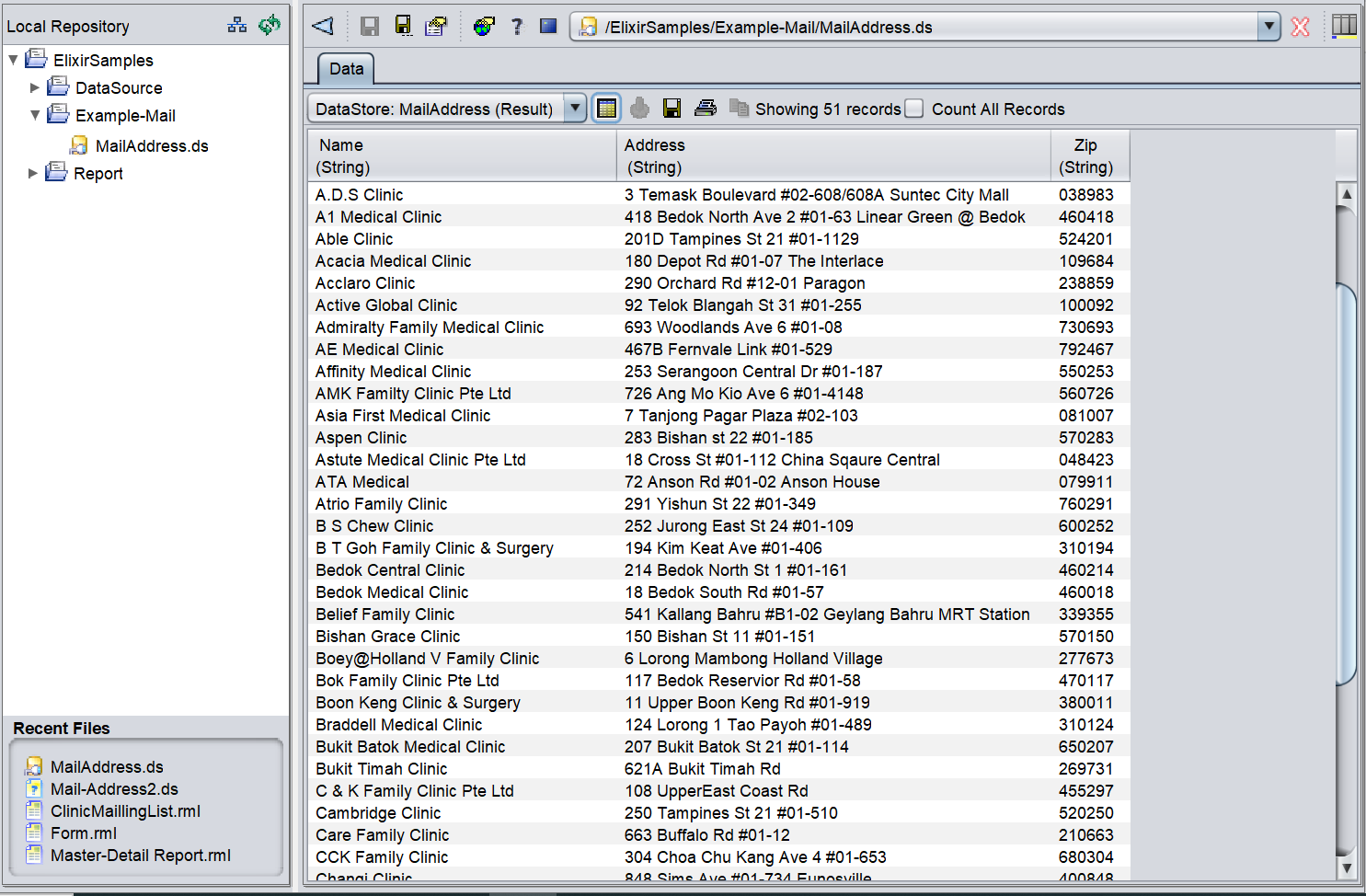Open Master-Detail Report.rml from Recent Files
This screenshot has height=896, width=1366.
click(140, 856)
